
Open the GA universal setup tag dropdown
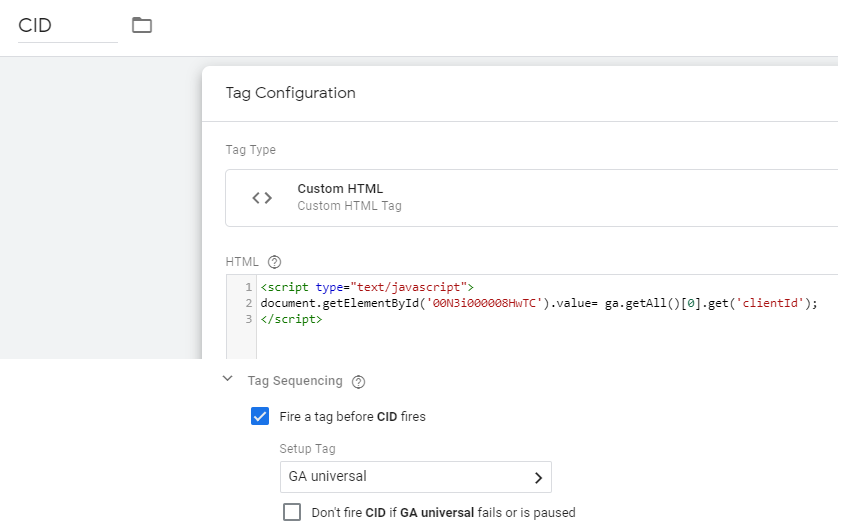pos(416,477)
